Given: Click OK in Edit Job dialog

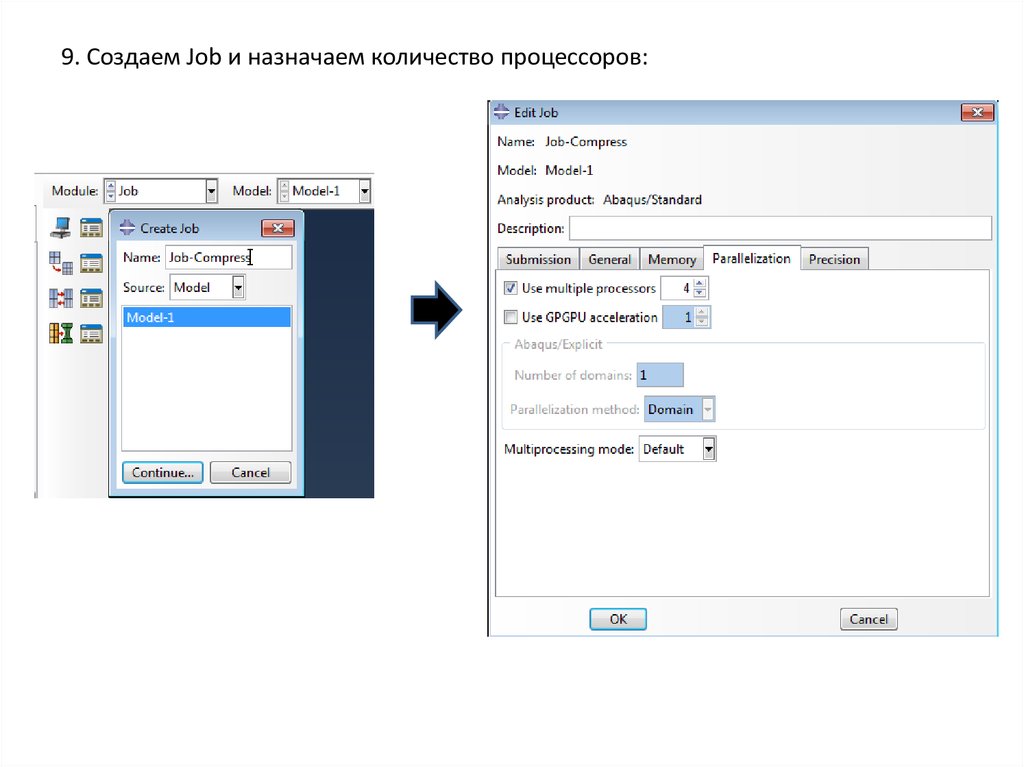Looking at the screenshot, I should click(x=618, y=619).
